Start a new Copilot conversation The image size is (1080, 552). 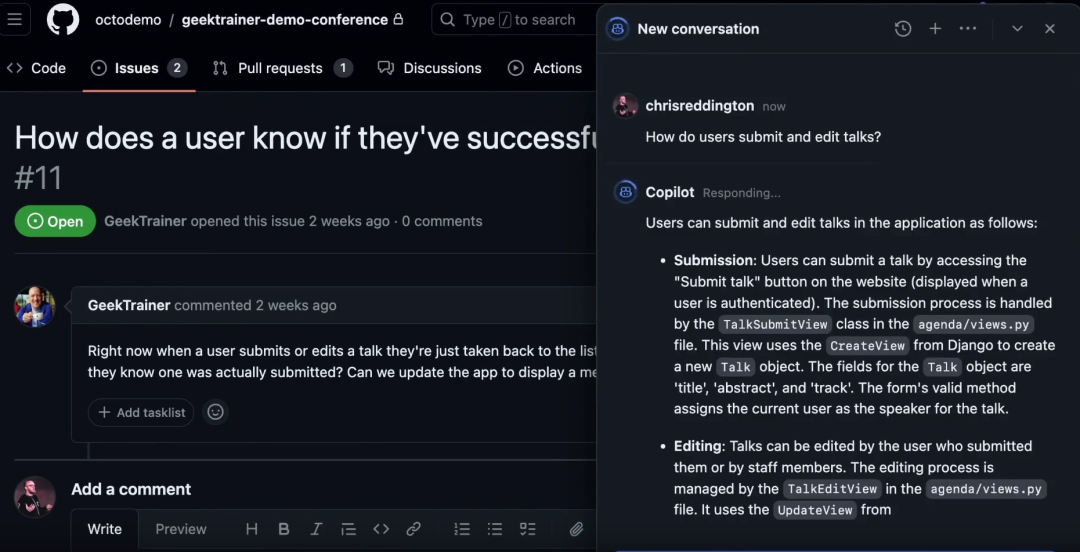(935, 29)
